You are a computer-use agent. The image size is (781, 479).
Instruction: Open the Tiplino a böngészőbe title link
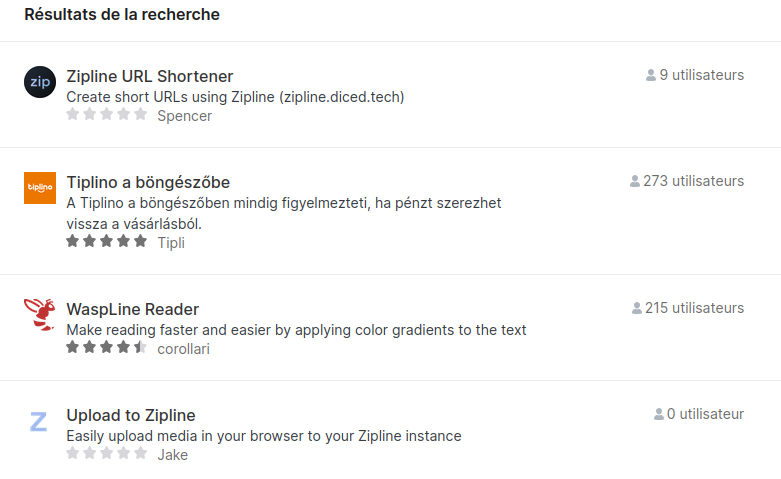[x=148, y=182]
